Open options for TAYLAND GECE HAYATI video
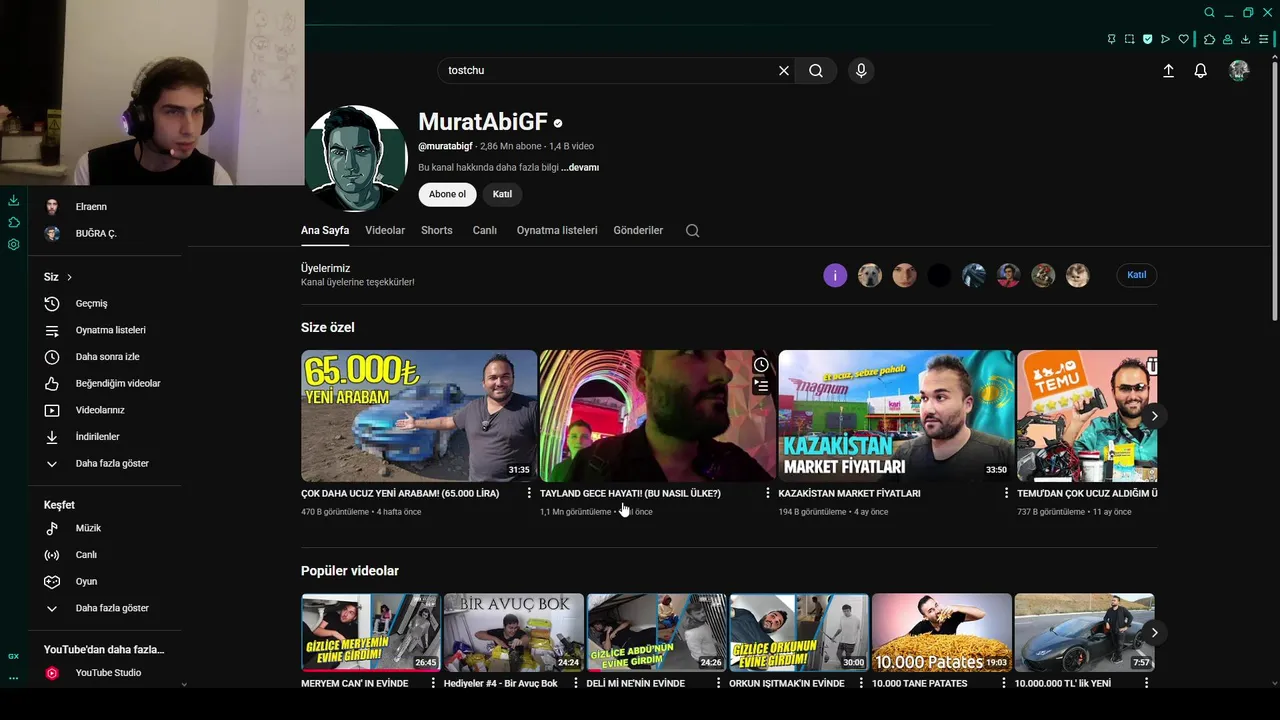Image resolution: width=1280 pixels, height=720 pixels. tap(768, 493)
